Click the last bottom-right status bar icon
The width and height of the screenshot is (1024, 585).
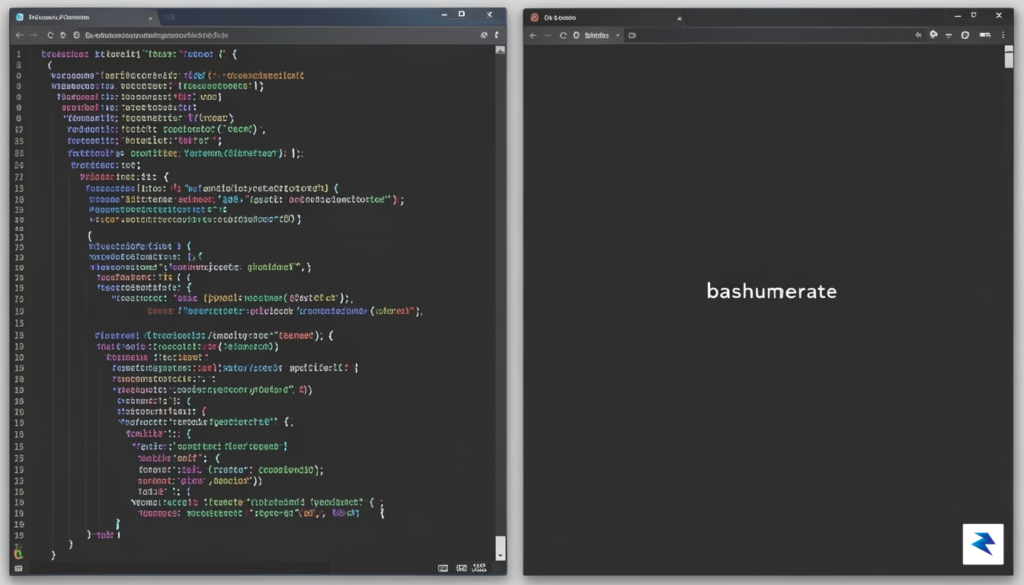click(x=479, y=568)
